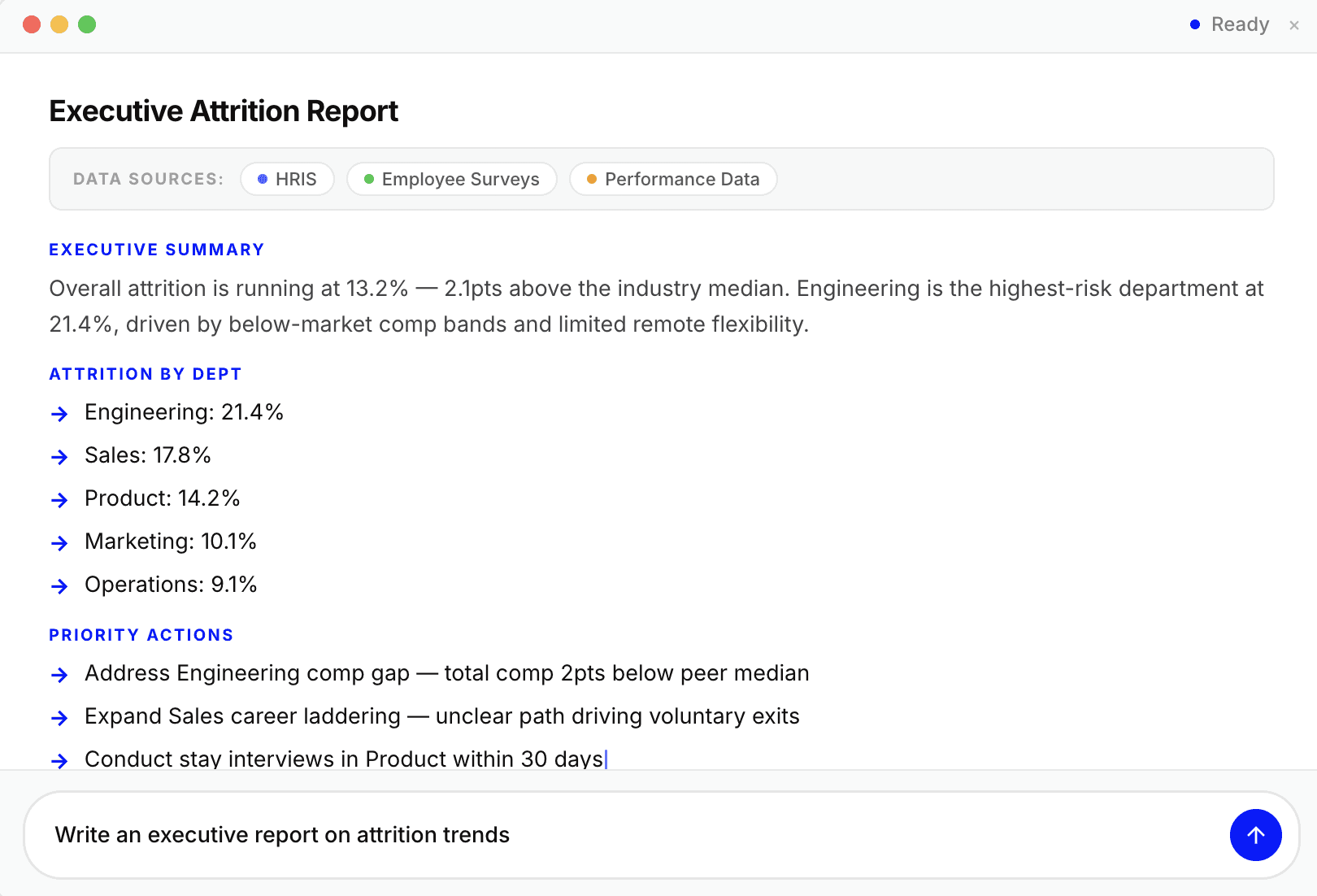Click the arrow bullet beside Engineering: 21.4%

59,414
